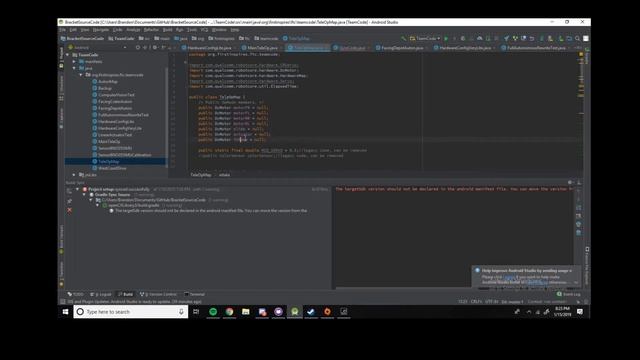Click the UTF-8 encoding indicator
Viewport: 640px width, 360px height.
coord(491,302)
